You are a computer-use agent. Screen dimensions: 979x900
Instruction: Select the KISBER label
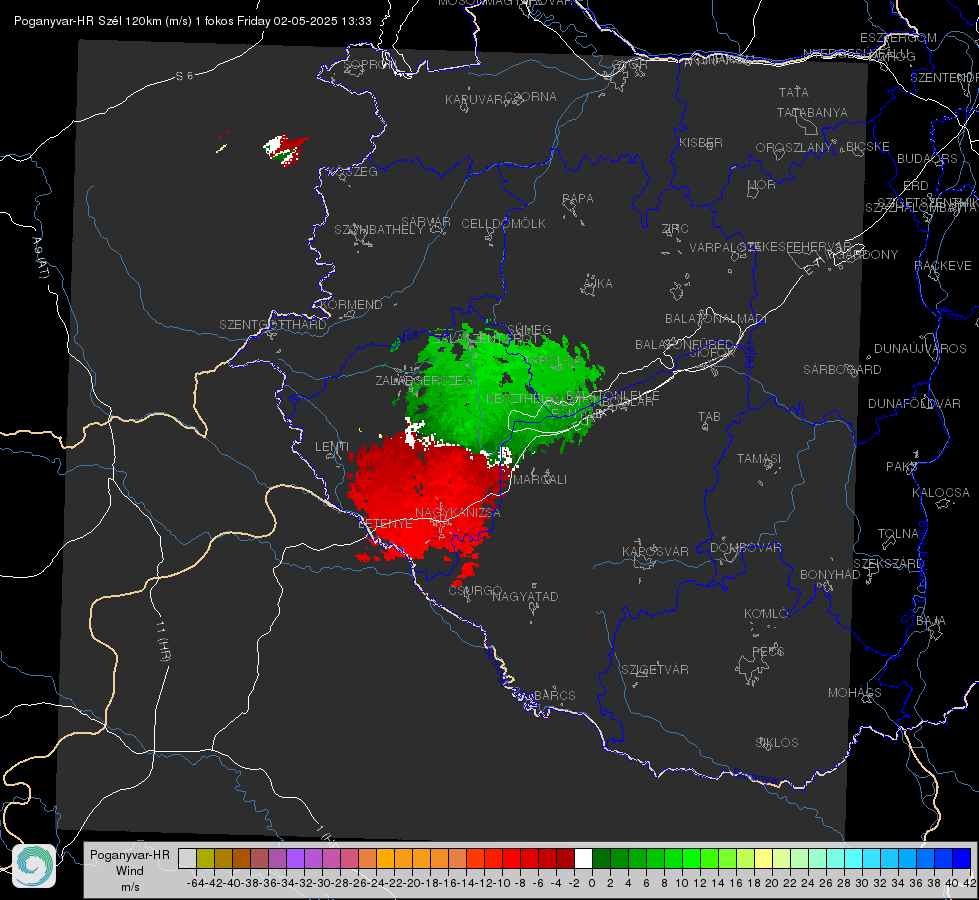(701, 143)
